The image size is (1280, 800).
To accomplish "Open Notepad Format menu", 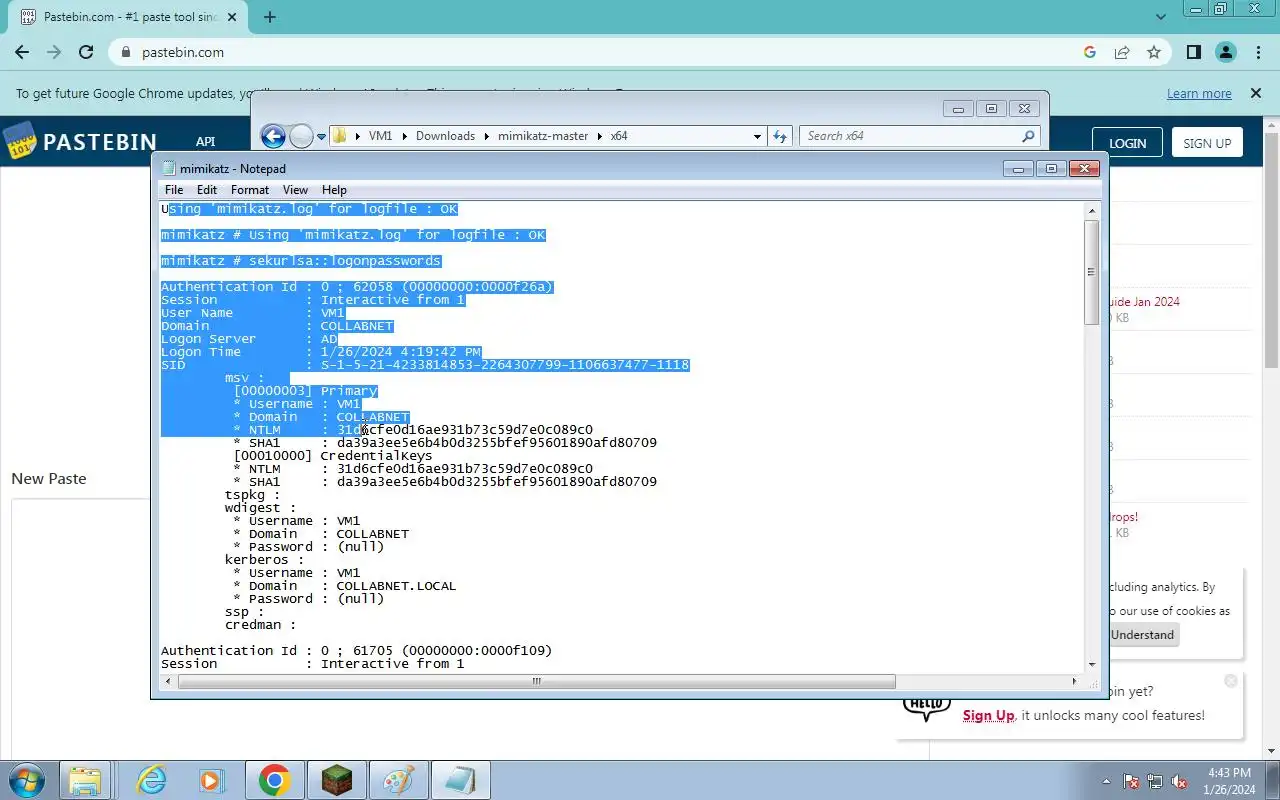I will click(x=250, y=189).
